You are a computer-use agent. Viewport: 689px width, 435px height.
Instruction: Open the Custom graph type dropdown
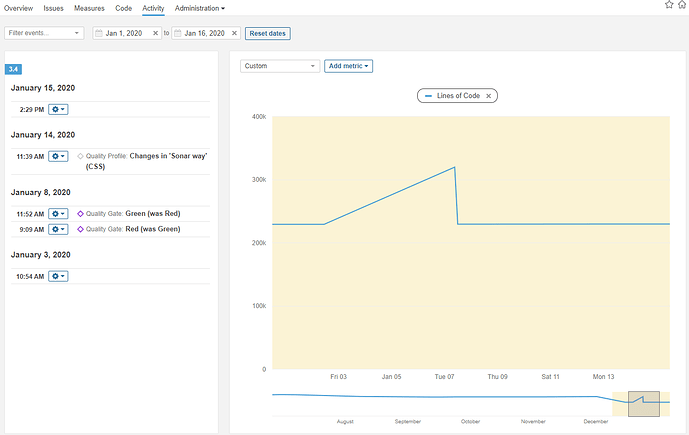(280, 66)
